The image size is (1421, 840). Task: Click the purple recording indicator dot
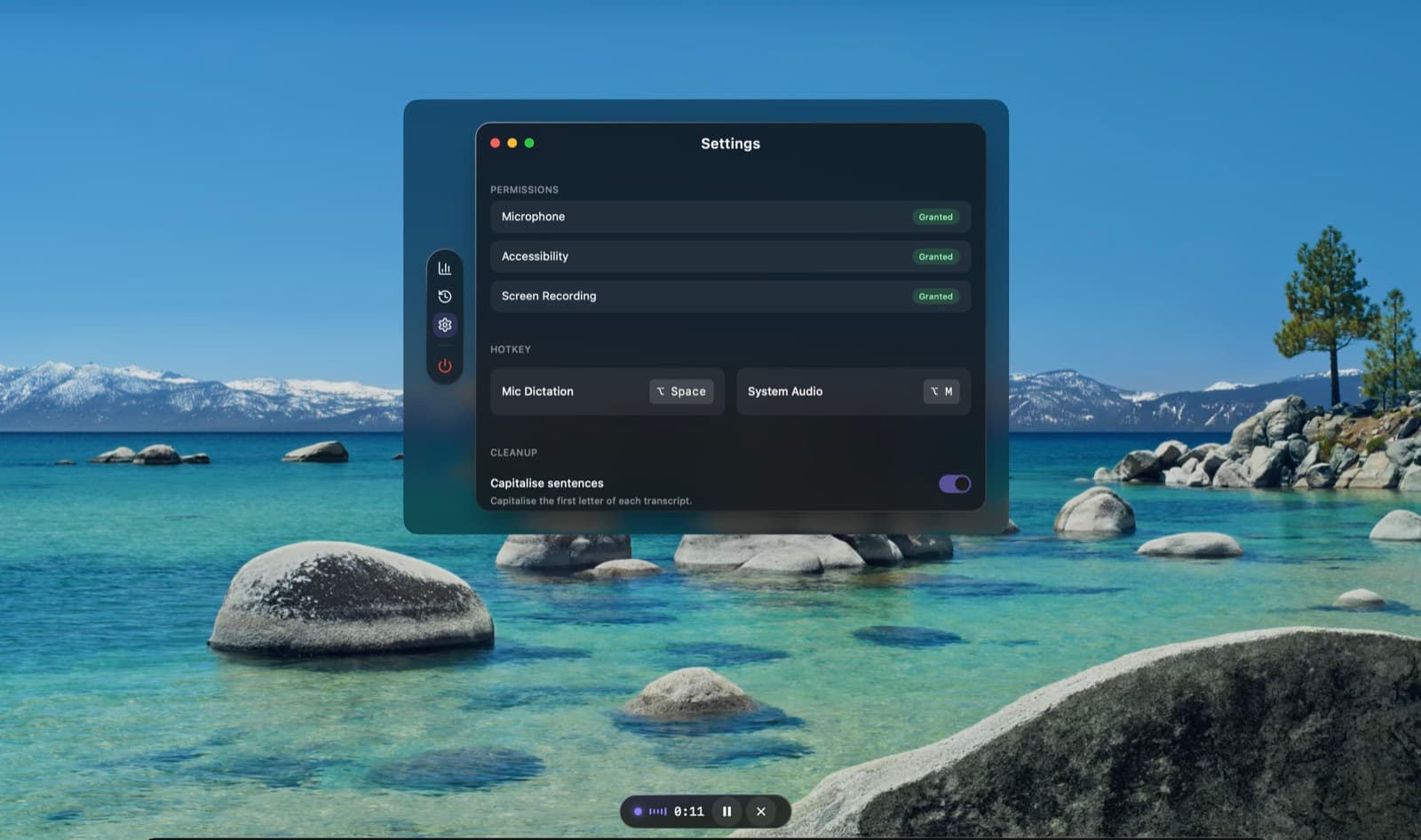click(638, 812)
